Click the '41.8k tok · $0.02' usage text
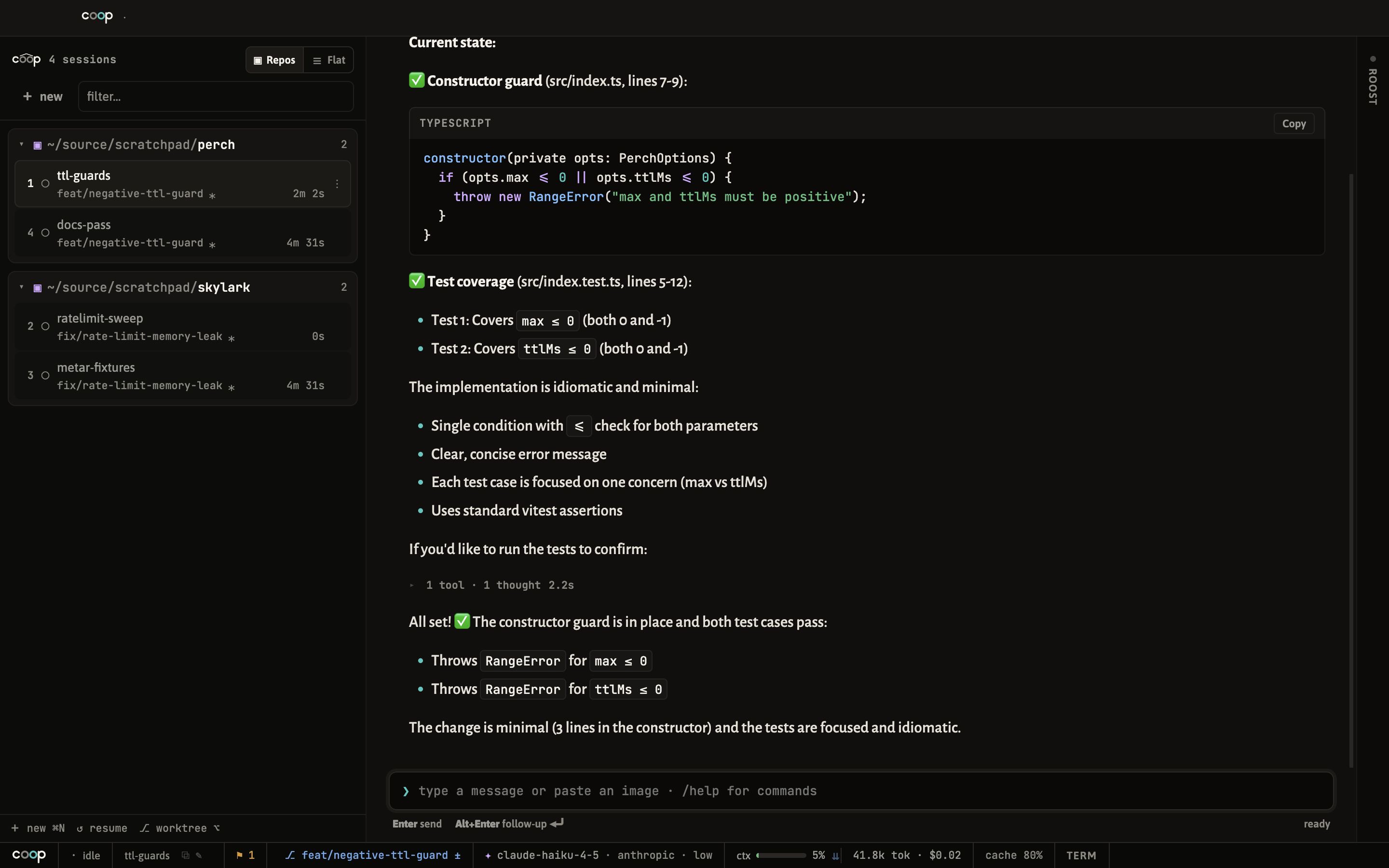The width and height of the screenshot is (1389, 868). click(x=907, y=855)
